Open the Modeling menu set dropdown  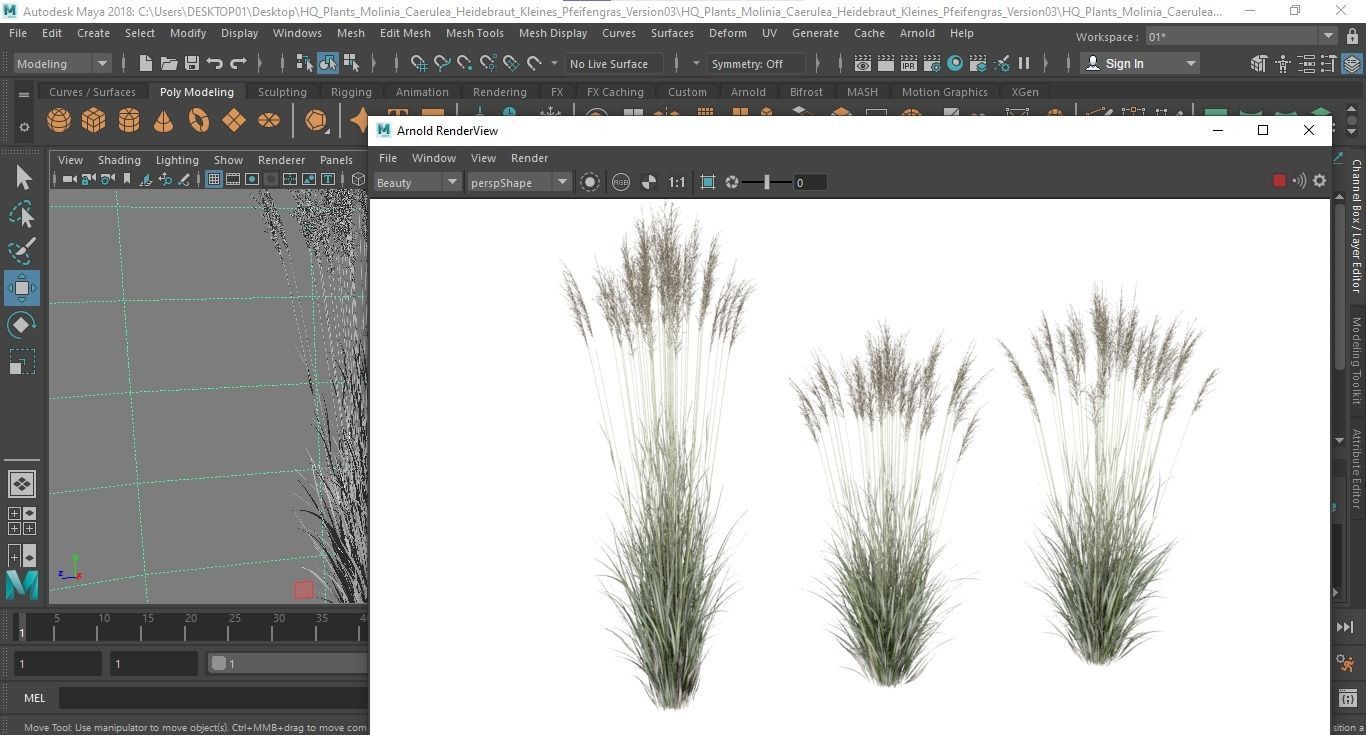[63, 63]
